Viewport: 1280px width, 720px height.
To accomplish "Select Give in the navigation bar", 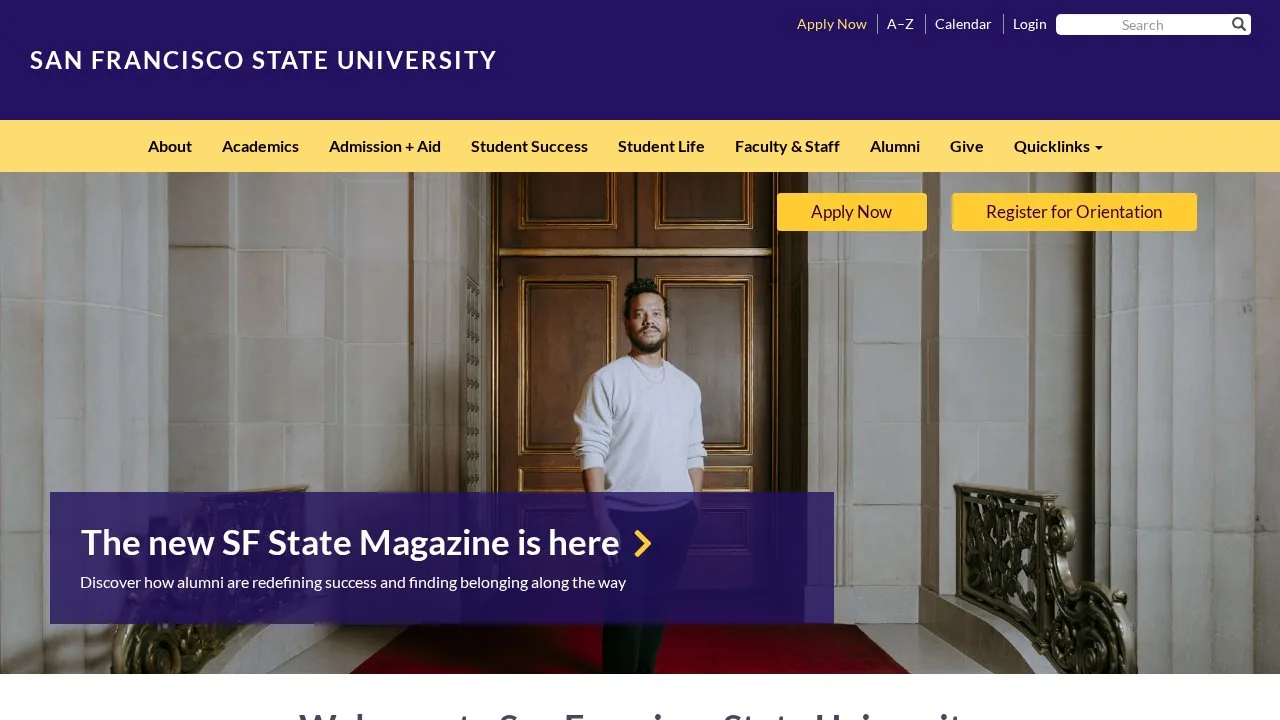I will pos(967,146).
